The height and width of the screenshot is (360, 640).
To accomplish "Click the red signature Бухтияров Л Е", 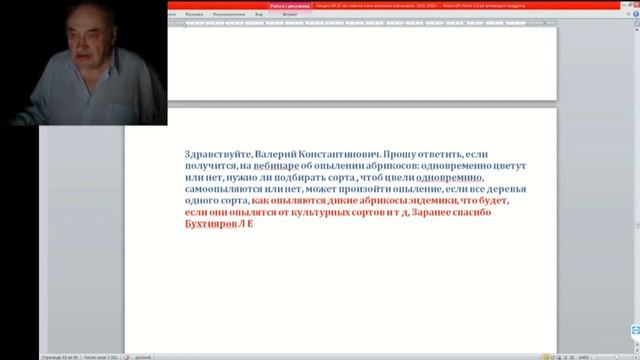I will [219, 224].
